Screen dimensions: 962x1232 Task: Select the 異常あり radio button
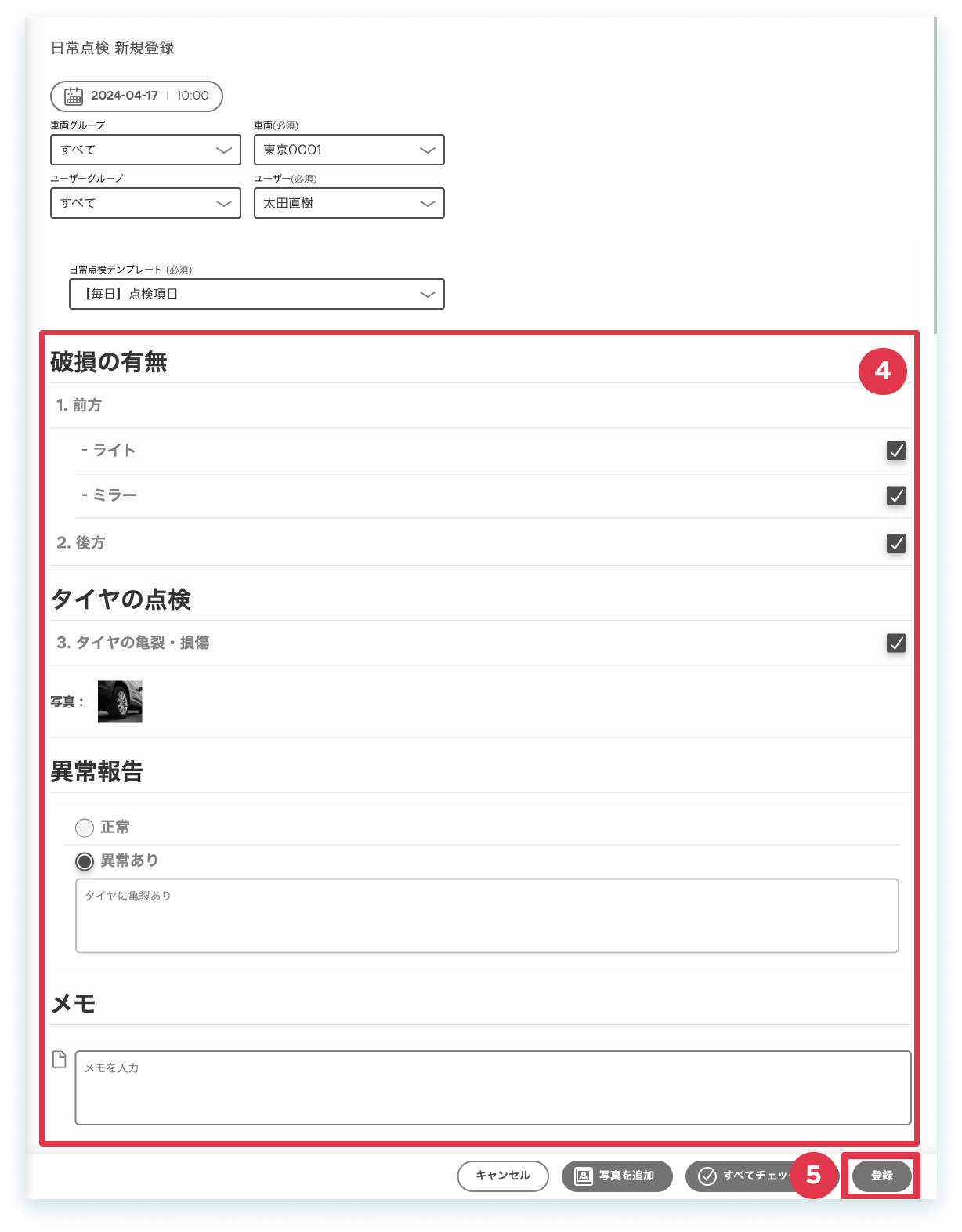[85, 861]
